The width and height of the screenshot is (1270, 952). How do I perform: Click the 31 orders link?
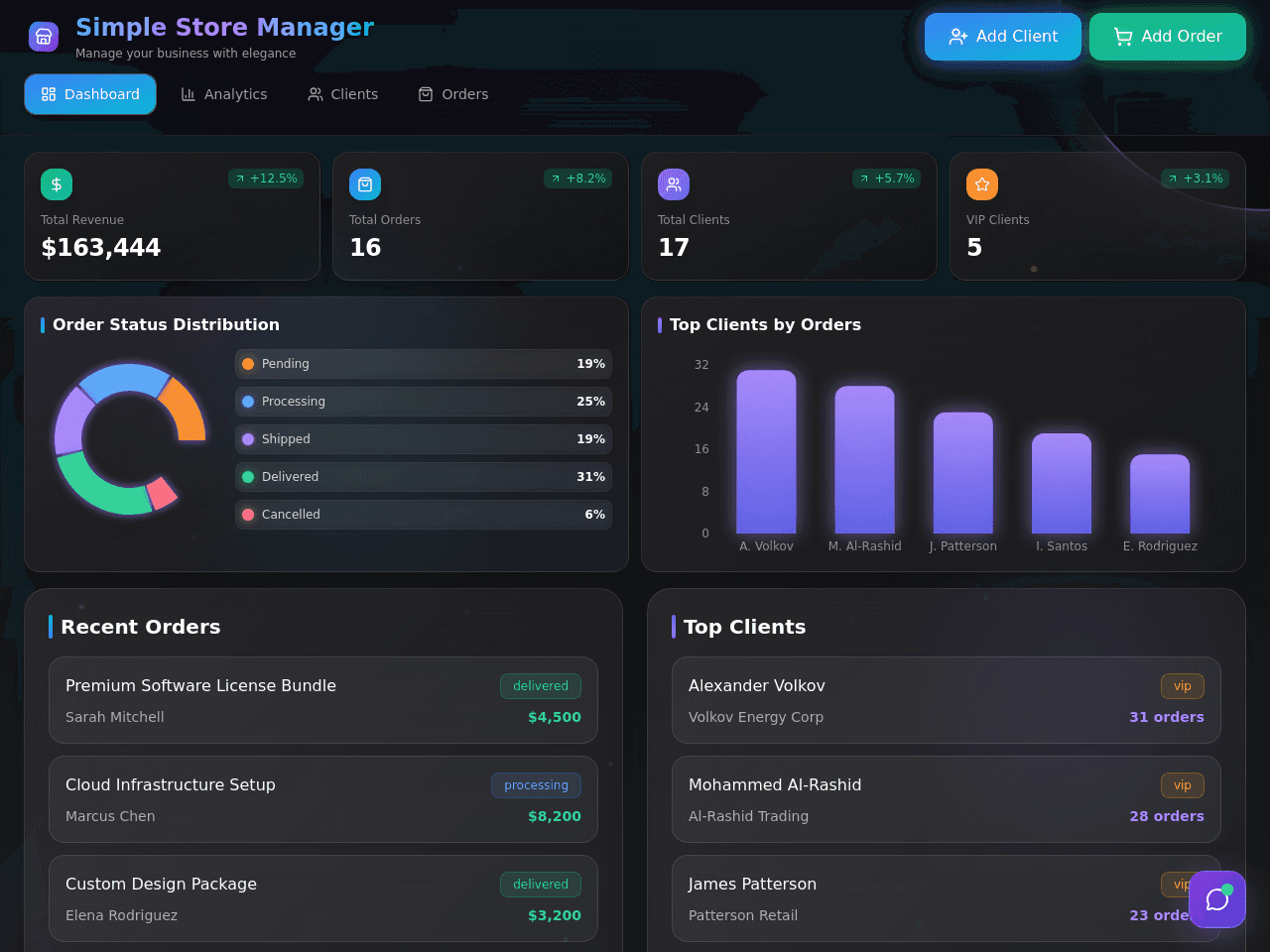[x=1167, y=717]
